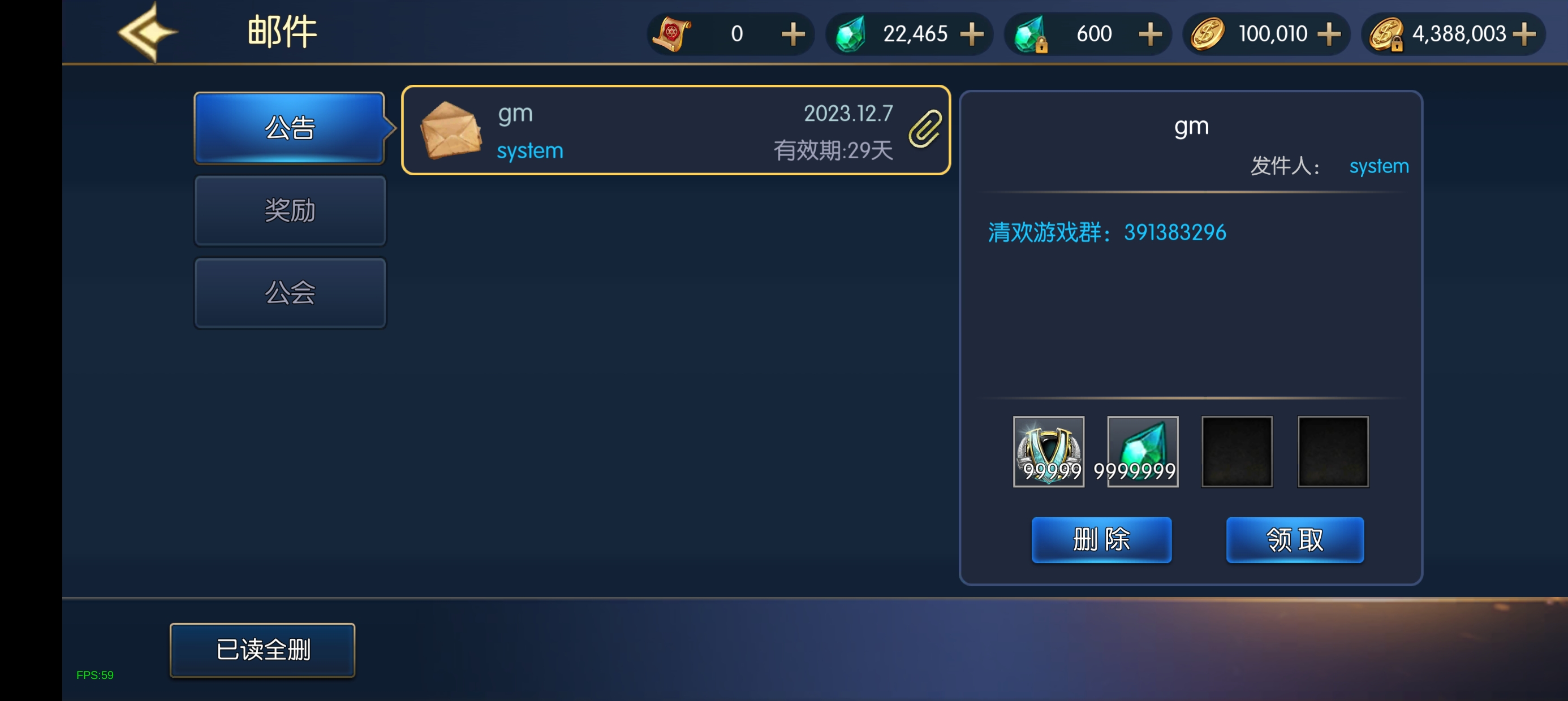
Task: Click the 删除 delete button
Action: [1101, 540]
